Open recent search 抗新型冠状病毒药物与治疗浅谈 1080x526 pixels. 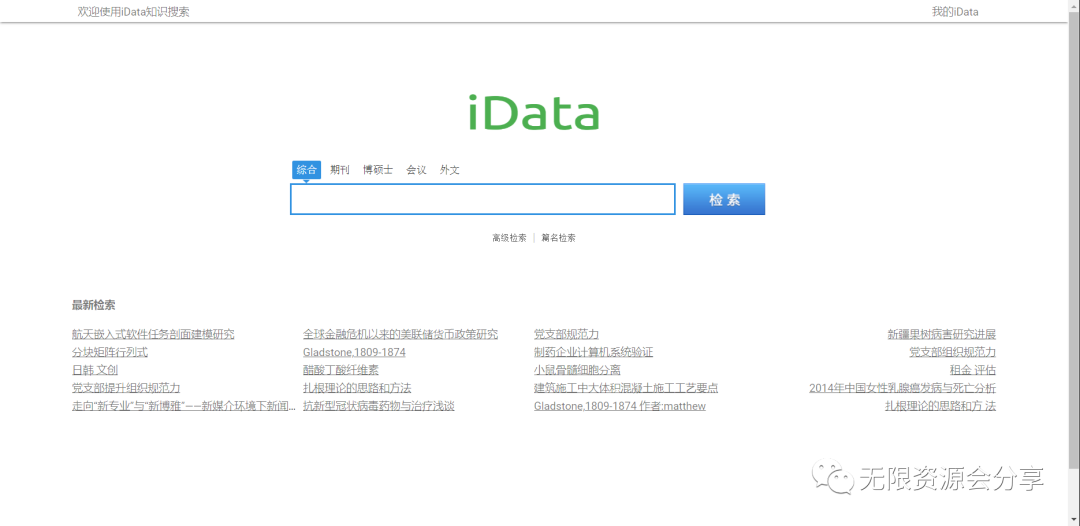[379, 406]
